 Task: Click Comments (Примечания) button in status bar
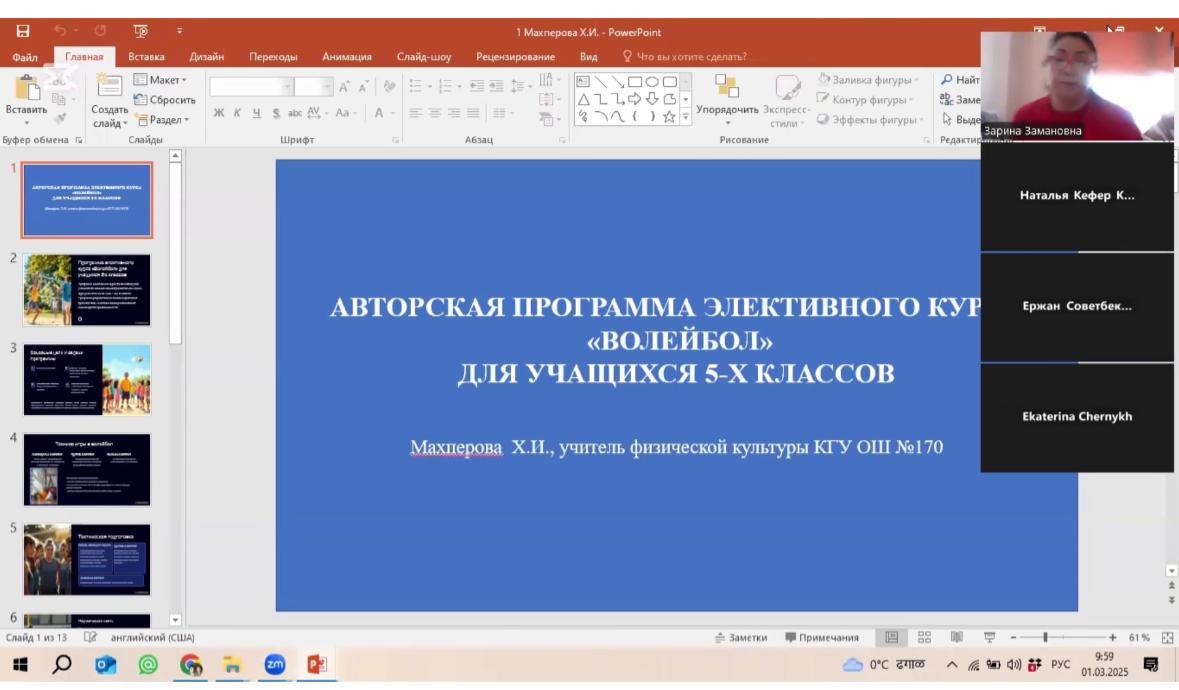[821, 638]
